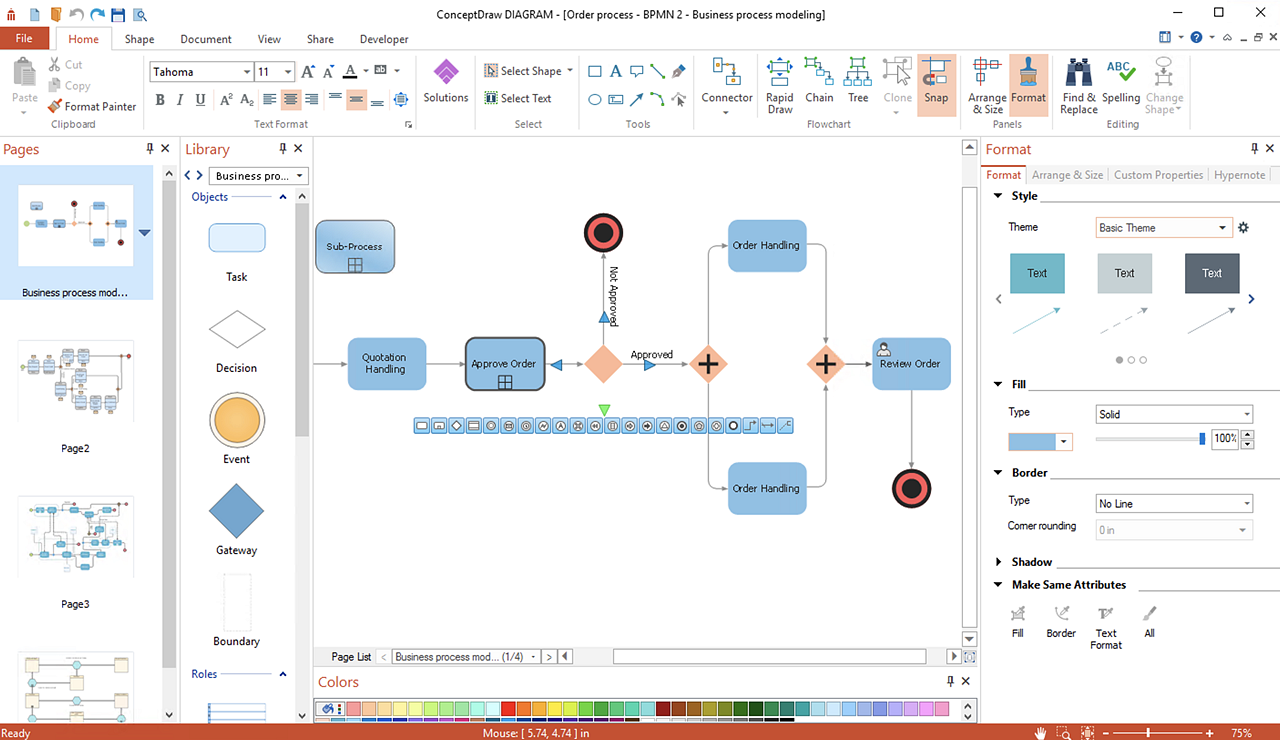Click the Format Painter
1280x740 pixels.
point(92,106)
